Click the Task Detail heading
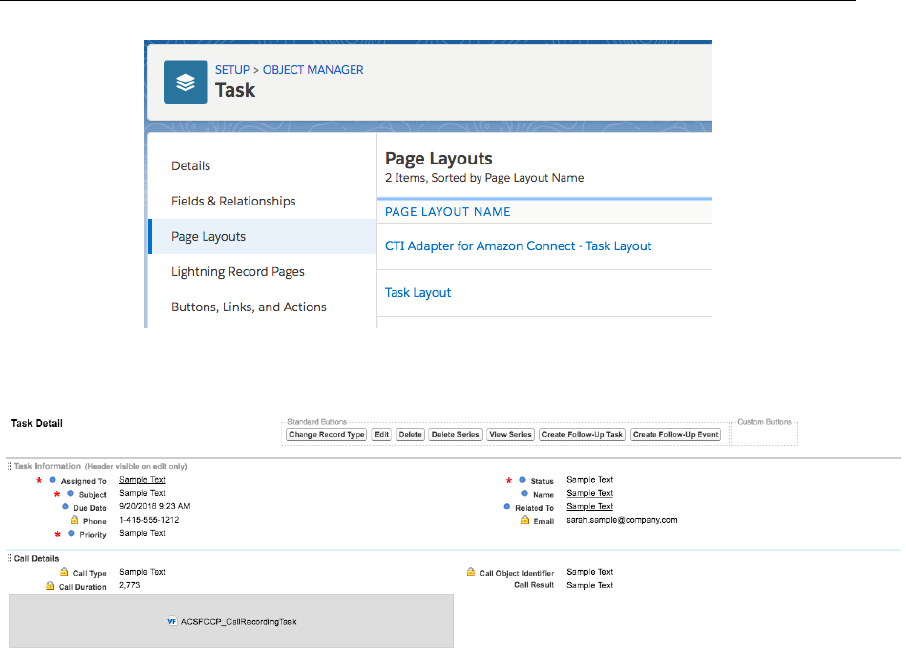Viewport: 906px width, 654px height. 36,423
